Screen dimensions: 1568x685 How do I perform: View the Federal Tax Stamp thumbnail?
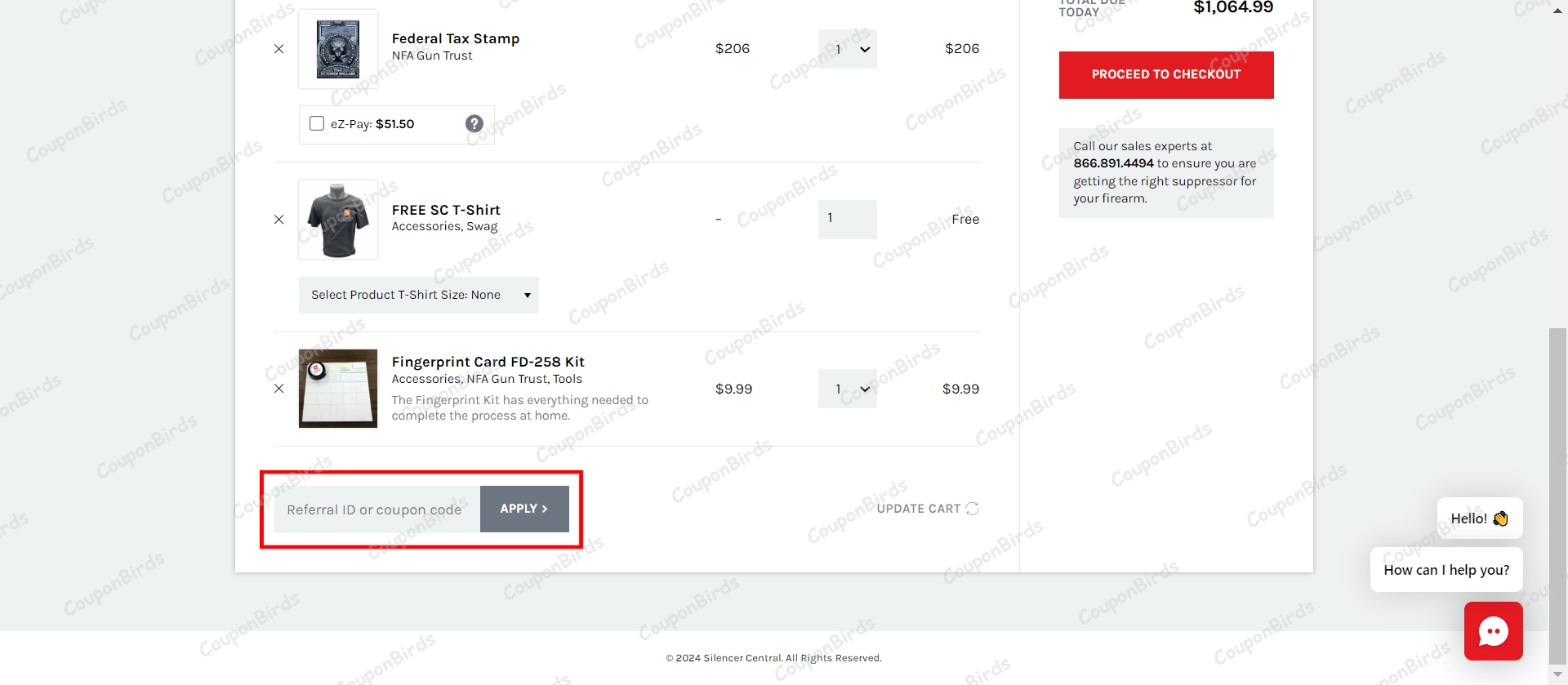(x=338, y=49)
